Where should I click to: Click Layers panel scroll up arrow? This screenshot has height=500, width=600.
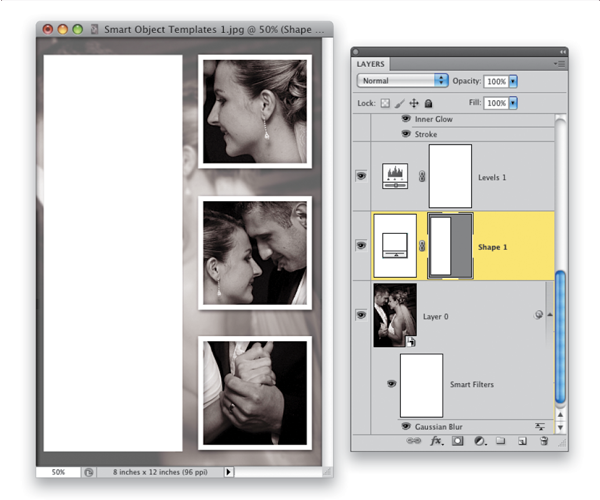560,415
